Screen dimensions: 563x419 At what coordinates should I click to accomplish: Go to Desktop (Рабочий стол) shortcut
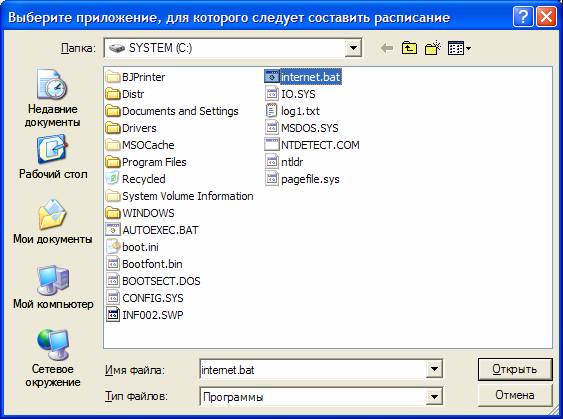53,157
